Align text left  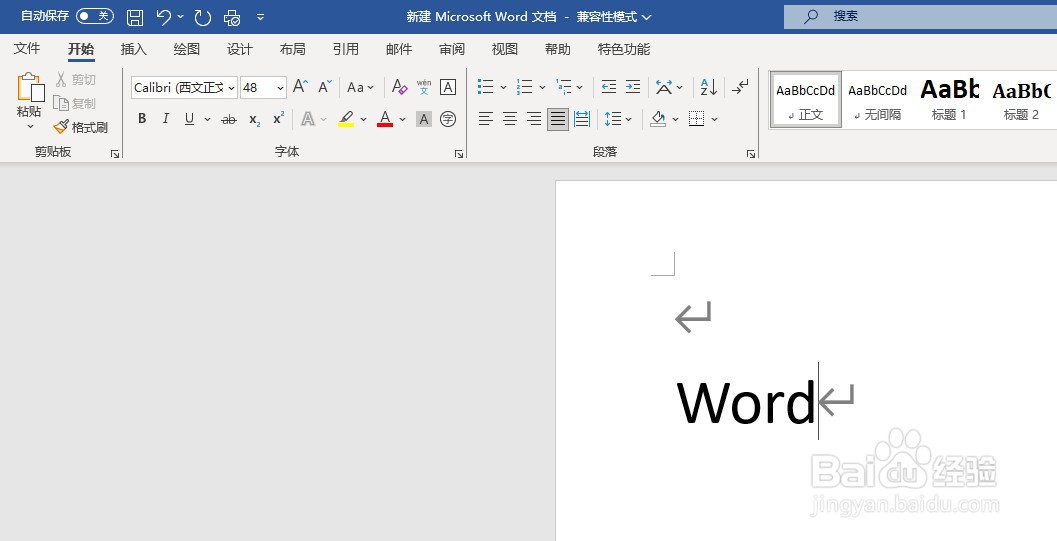click(485, 119)
